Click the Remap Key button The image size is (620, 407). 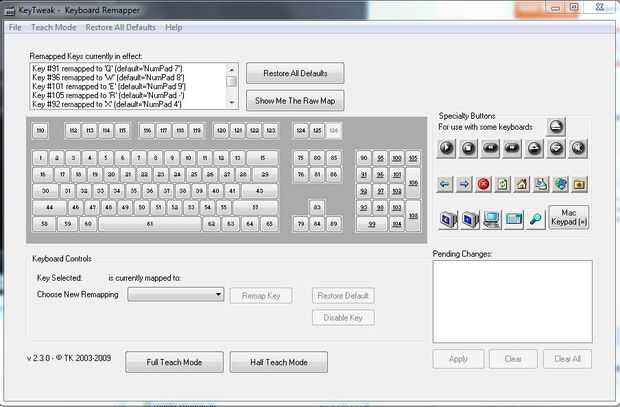[261, 295]
